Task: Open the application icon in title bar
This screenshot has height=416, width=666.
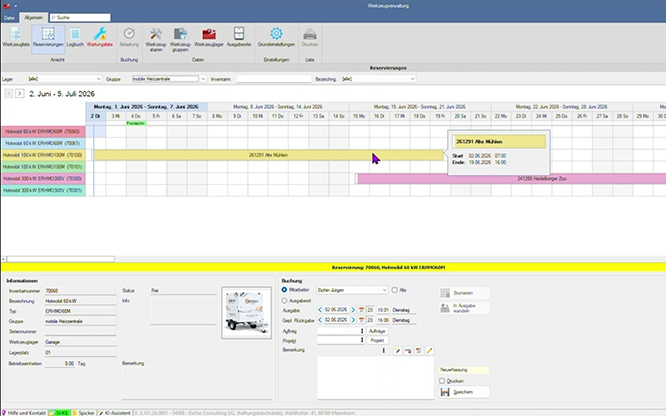Action: point(6,6)
